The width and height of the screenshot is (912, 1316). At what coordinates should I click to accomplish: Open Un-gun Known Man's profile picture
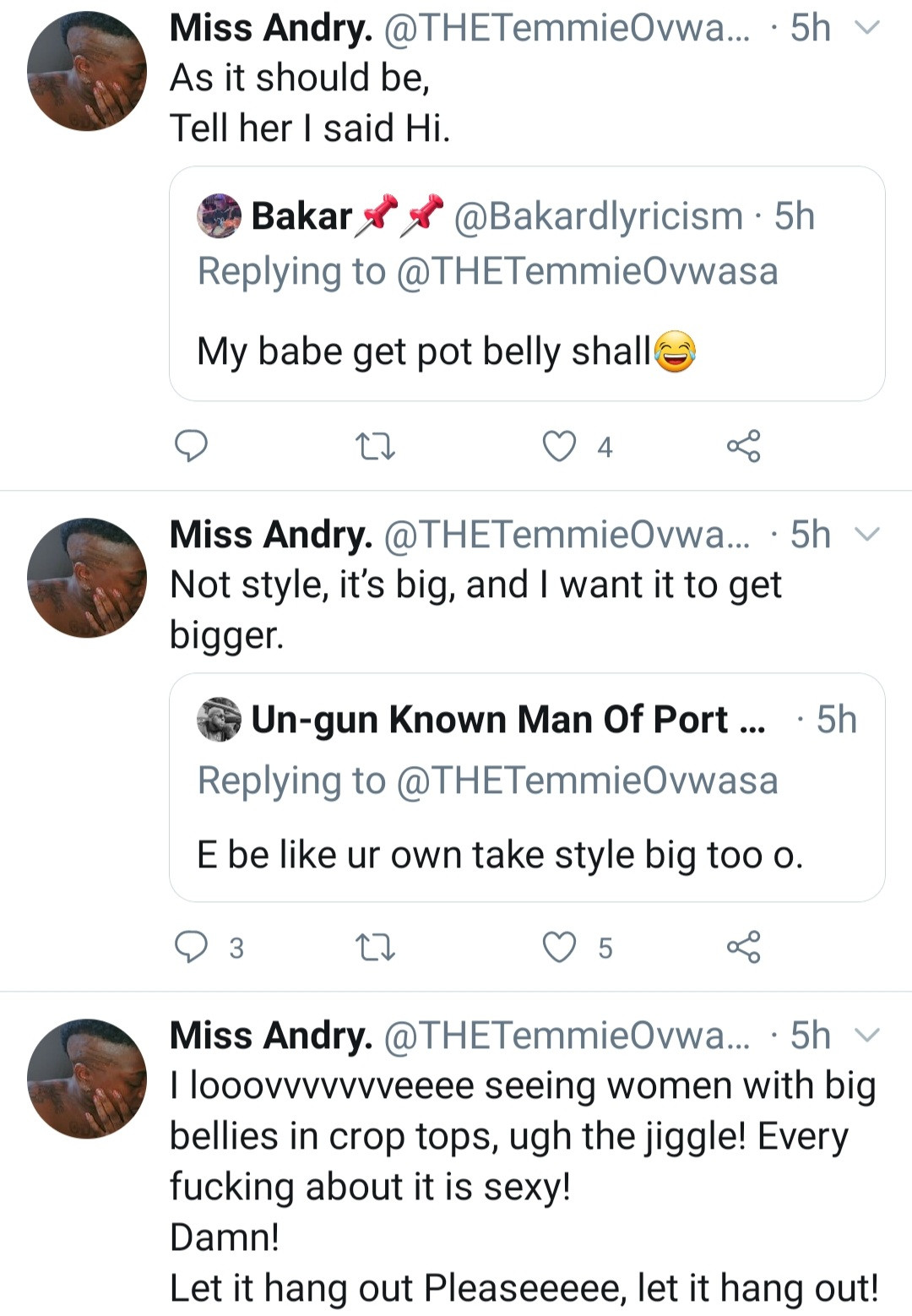tap(220, 720)
